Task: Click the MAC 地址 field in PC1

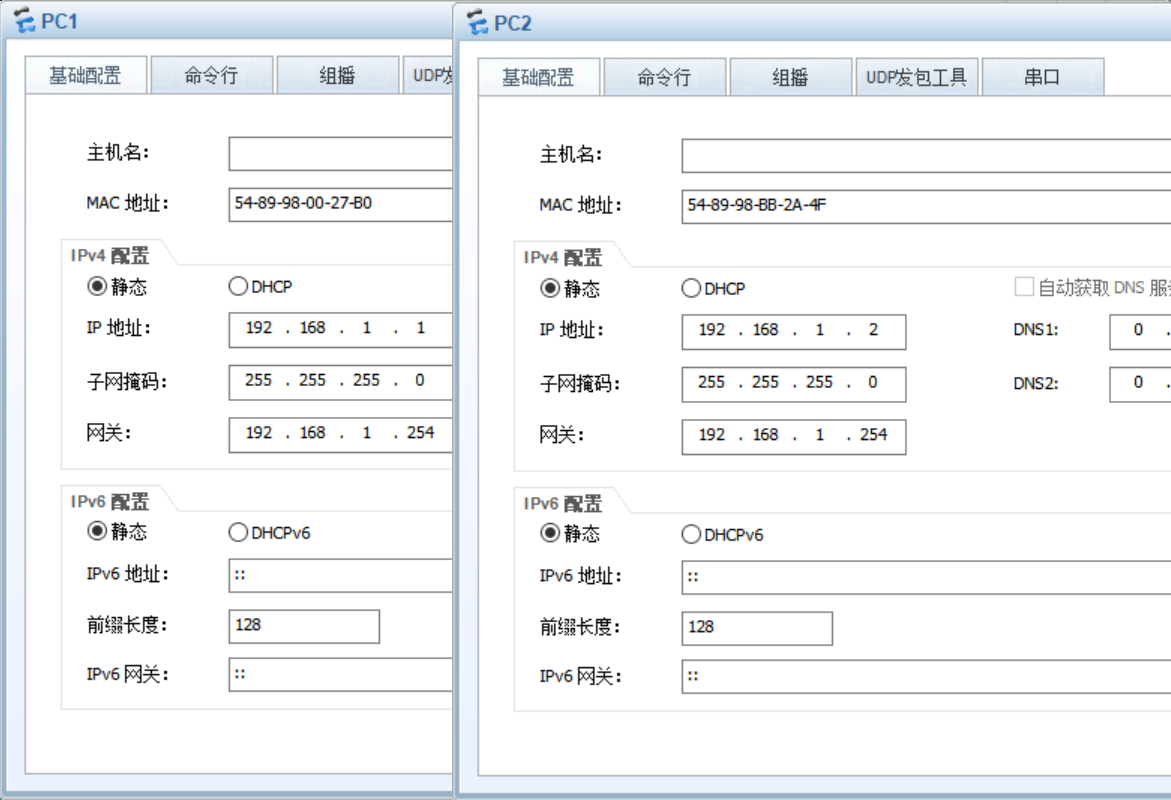Action: pyautogui.click(x=340, y=203)
